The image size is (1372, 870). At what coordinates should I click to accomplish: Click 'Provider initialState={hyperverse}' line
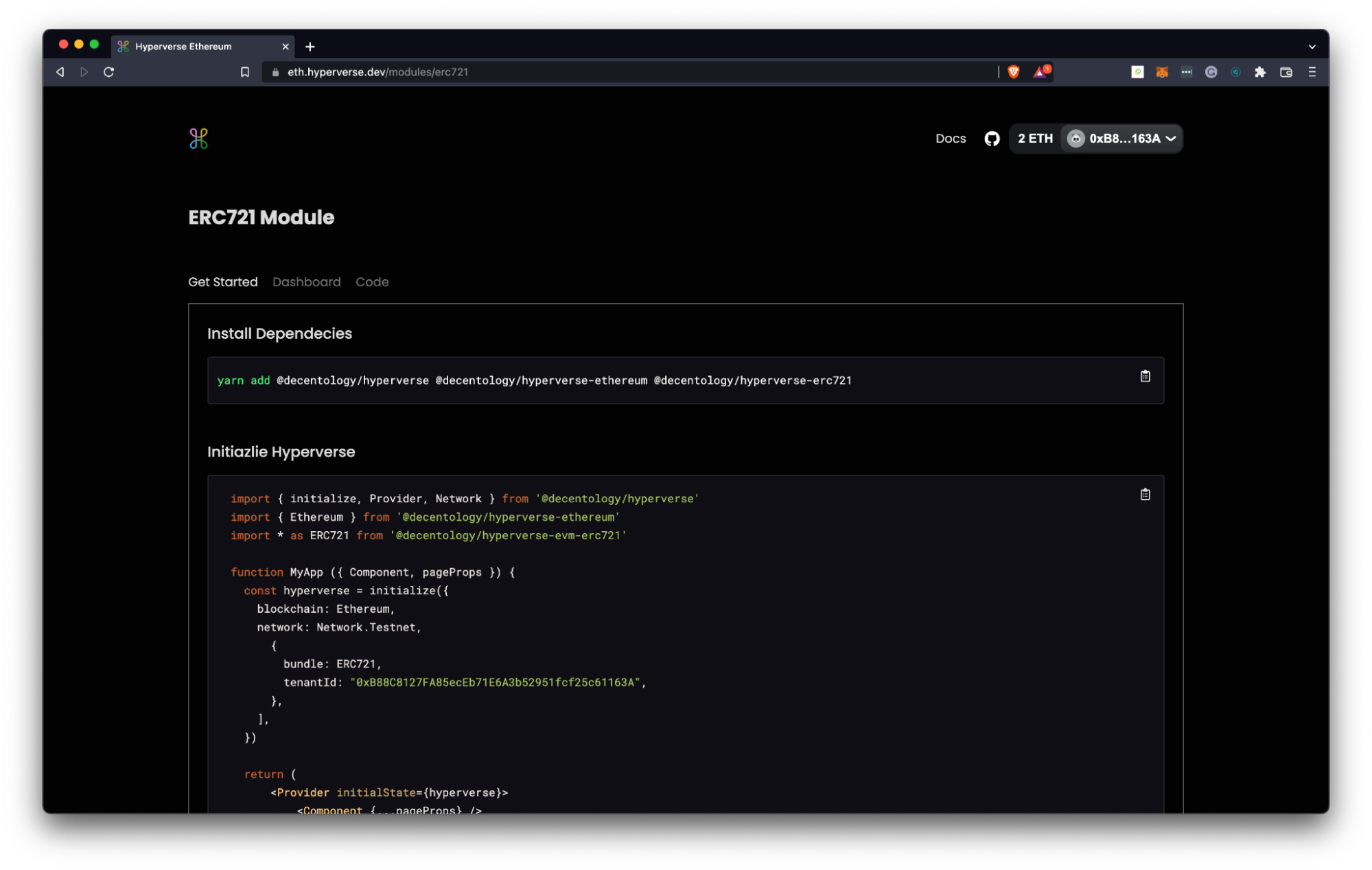point(389,792)
